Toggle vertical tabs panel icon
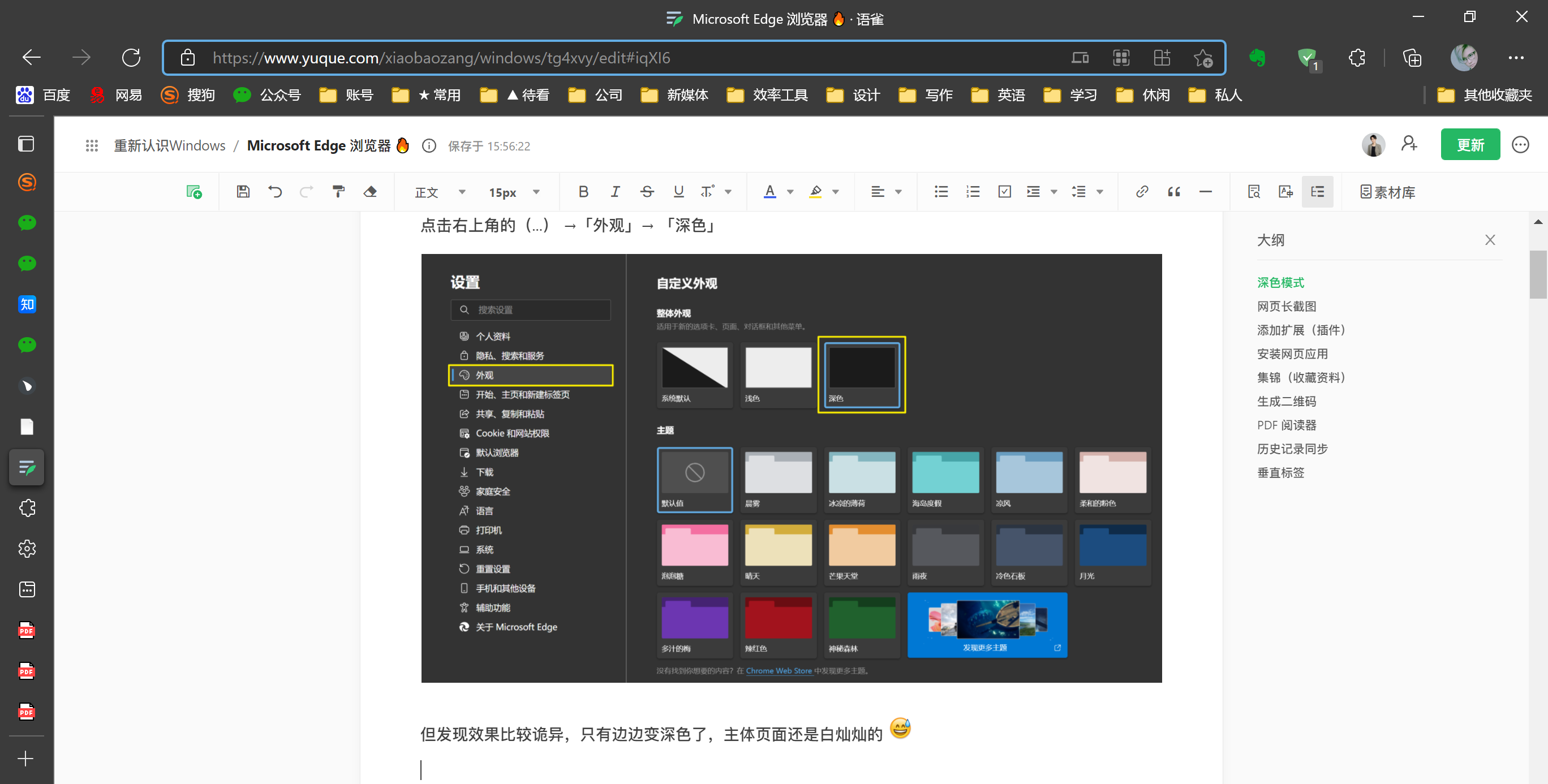 (26, 144)
